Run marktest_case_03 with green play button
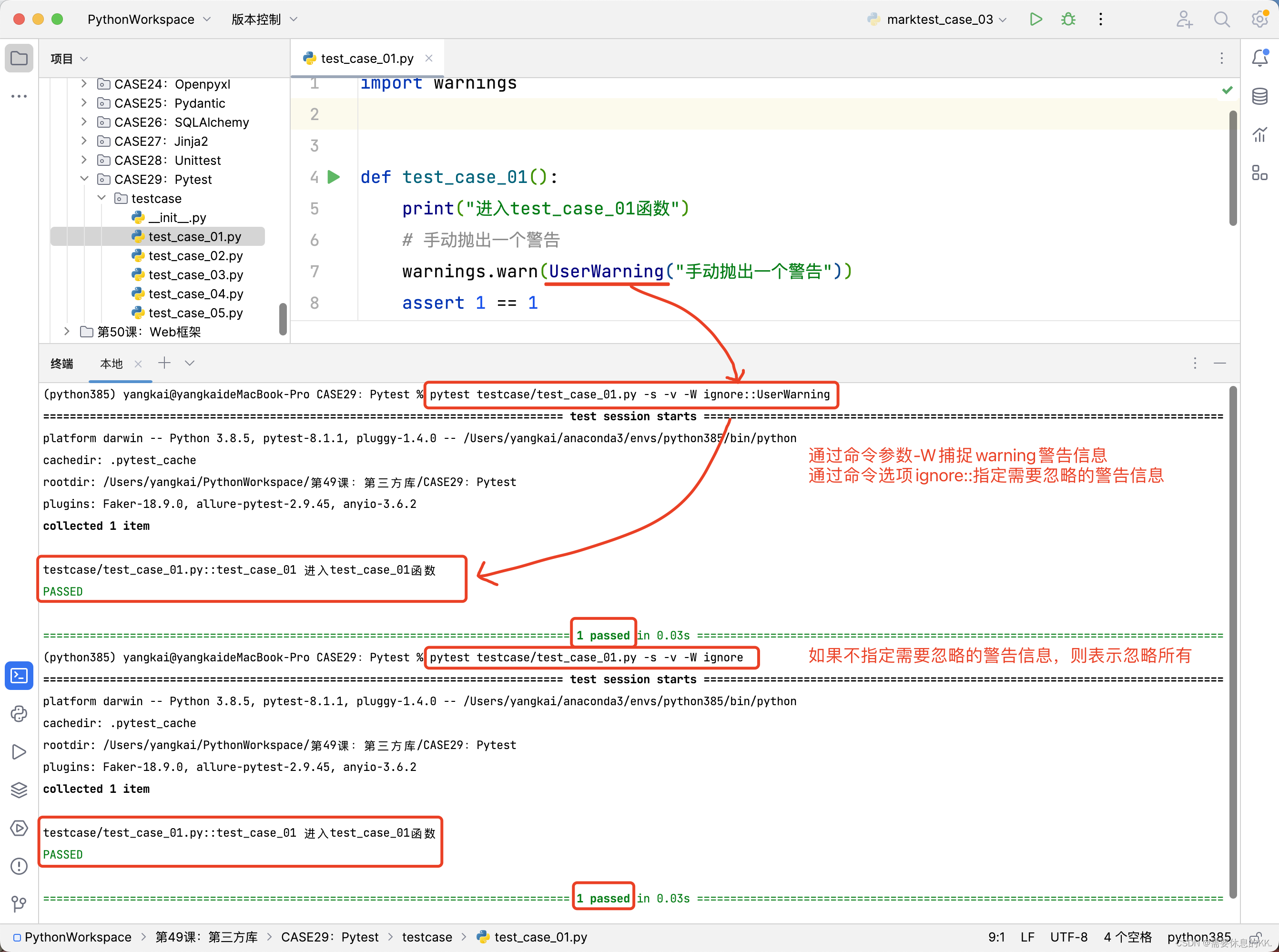 pos(1036,19)
